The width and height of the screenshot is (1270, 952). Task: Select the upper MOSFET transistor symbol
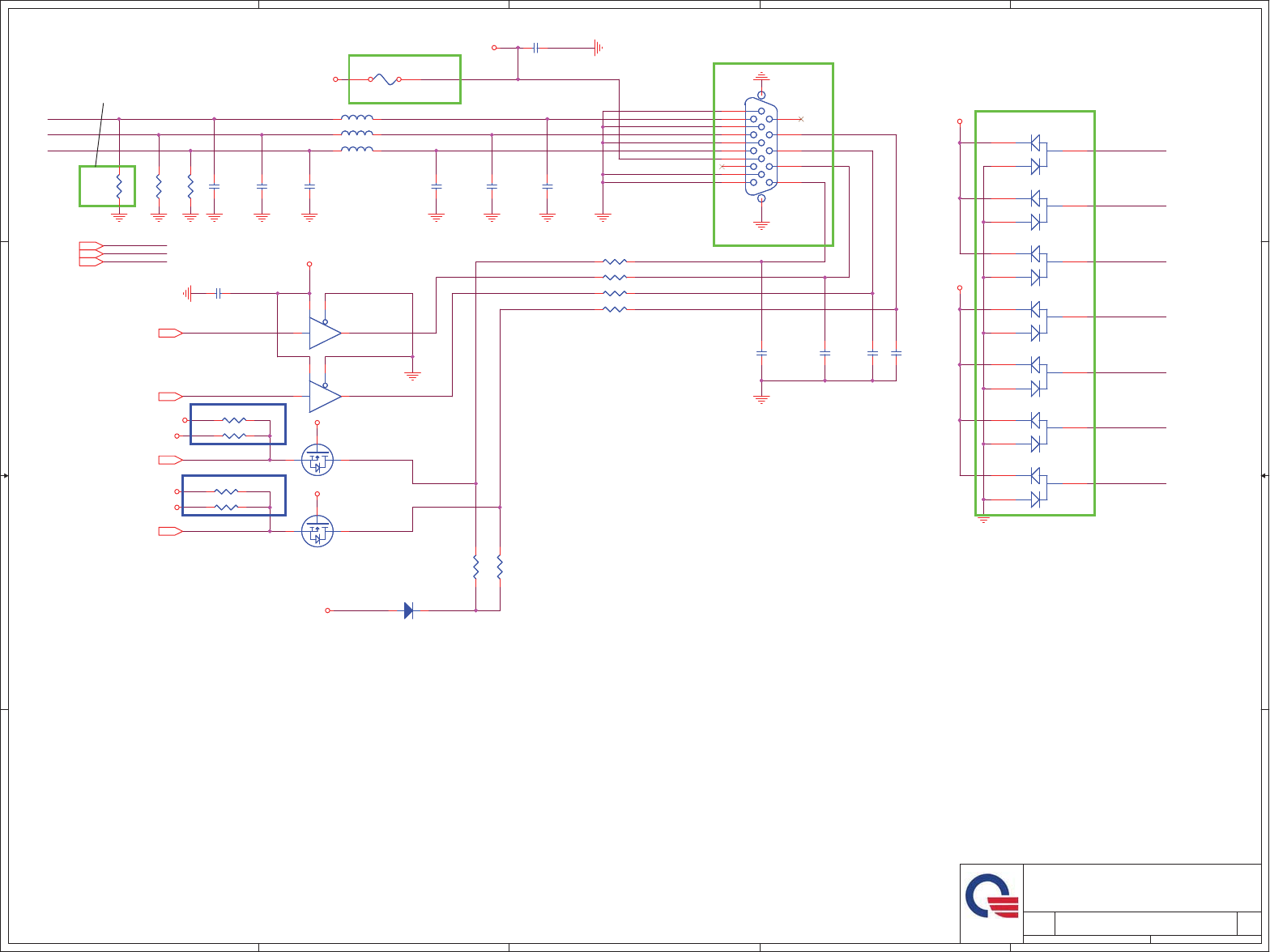coord(317,460)
